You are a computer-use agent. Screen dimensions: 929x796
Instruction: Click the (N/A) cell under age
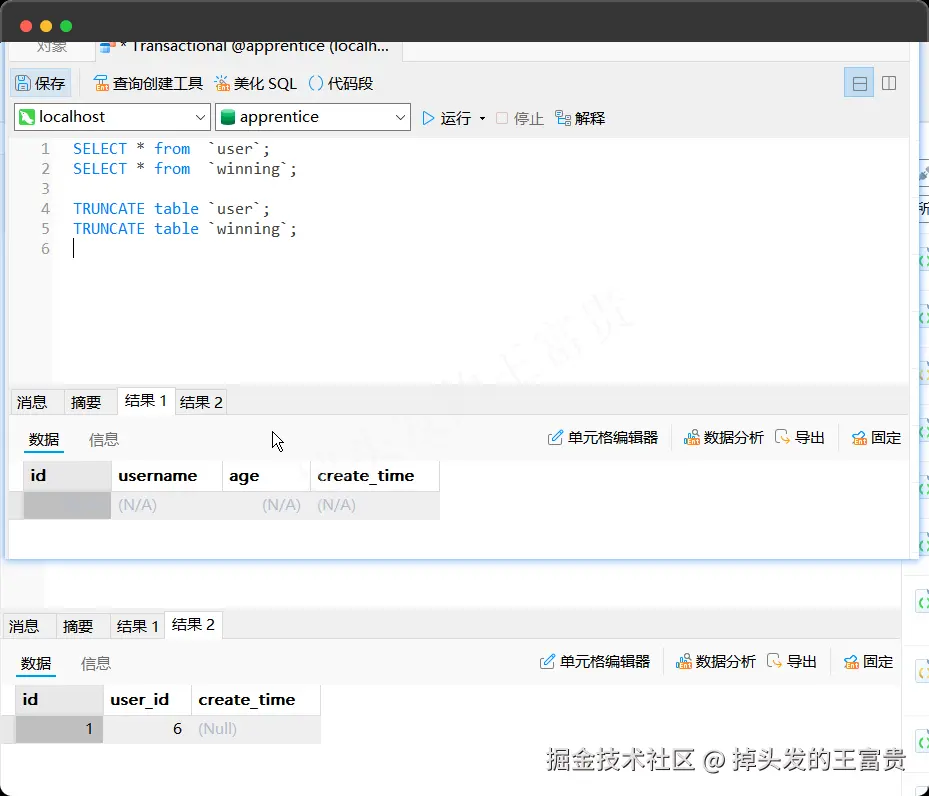tap(266, 505)
